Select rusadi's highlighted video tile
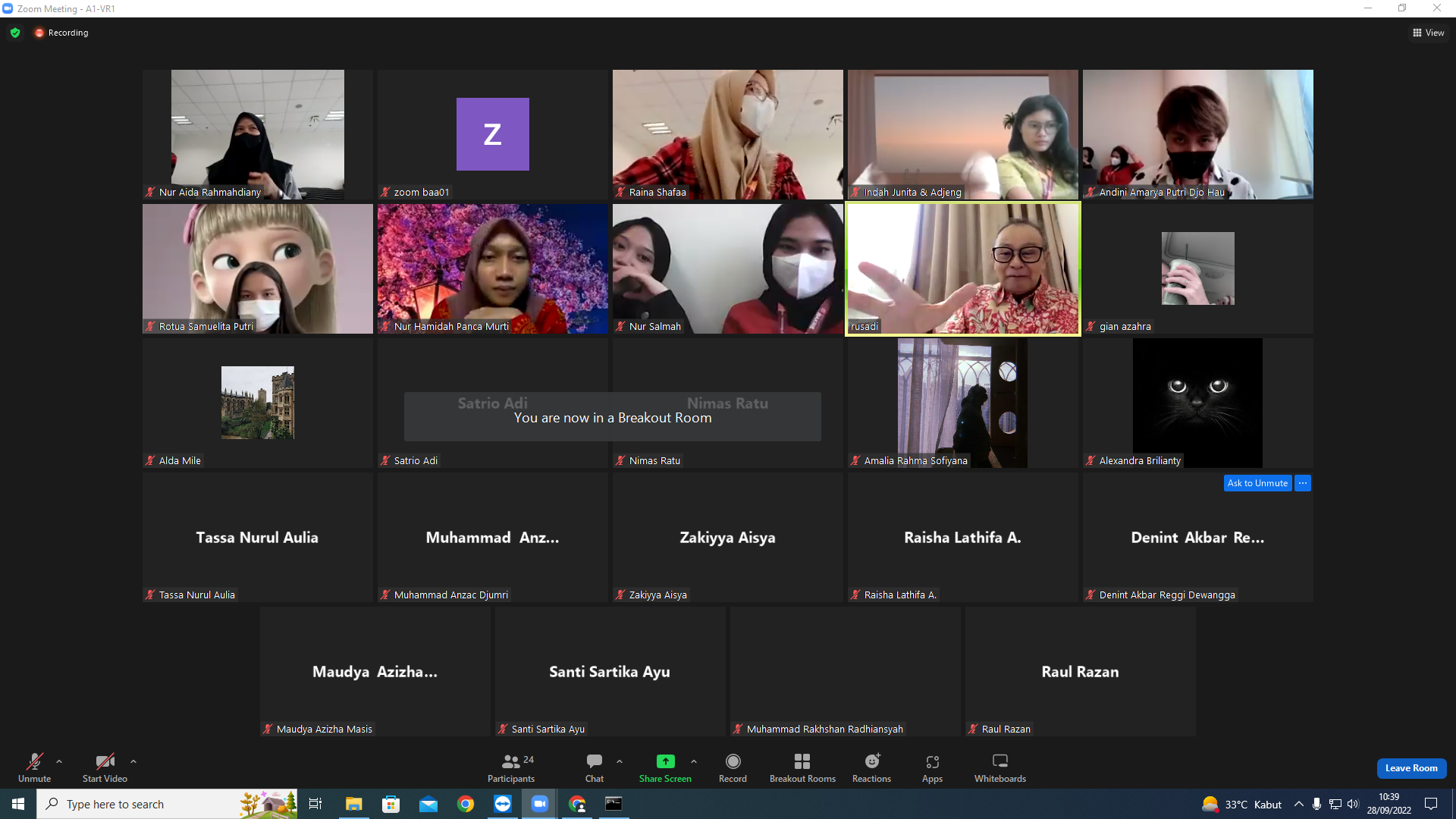 point(963,268)
